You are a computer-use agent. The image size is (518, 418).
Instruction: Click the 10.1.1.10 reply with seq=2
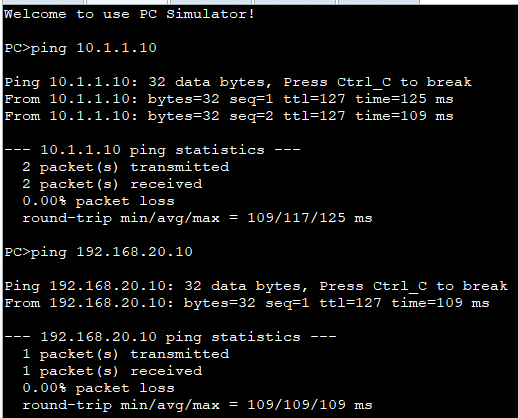pyautogui.click(x=229, y=116)
